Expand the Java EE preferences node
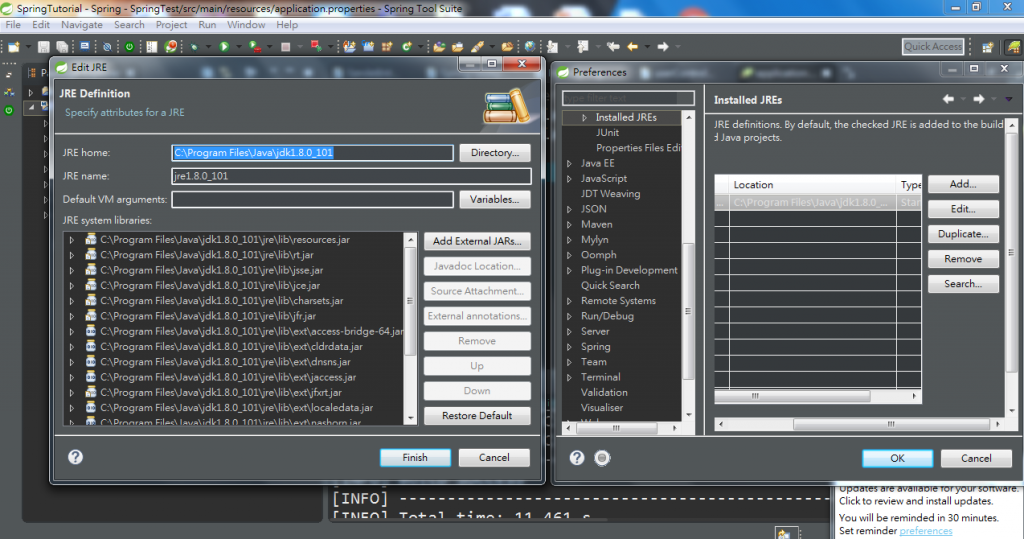The height and width of the screenshot is (539, 1024). coord(569,163)
